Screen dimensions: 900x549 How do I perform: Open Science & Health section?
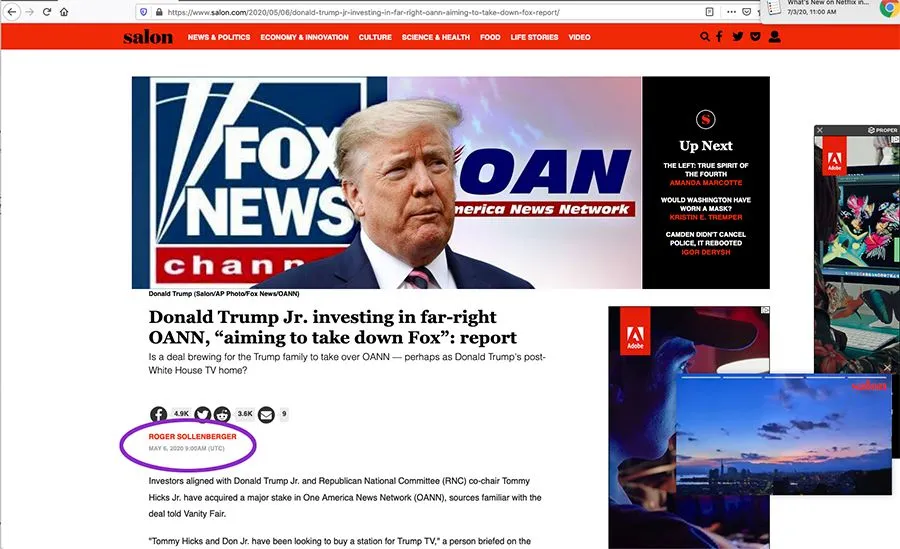(436, 37)
